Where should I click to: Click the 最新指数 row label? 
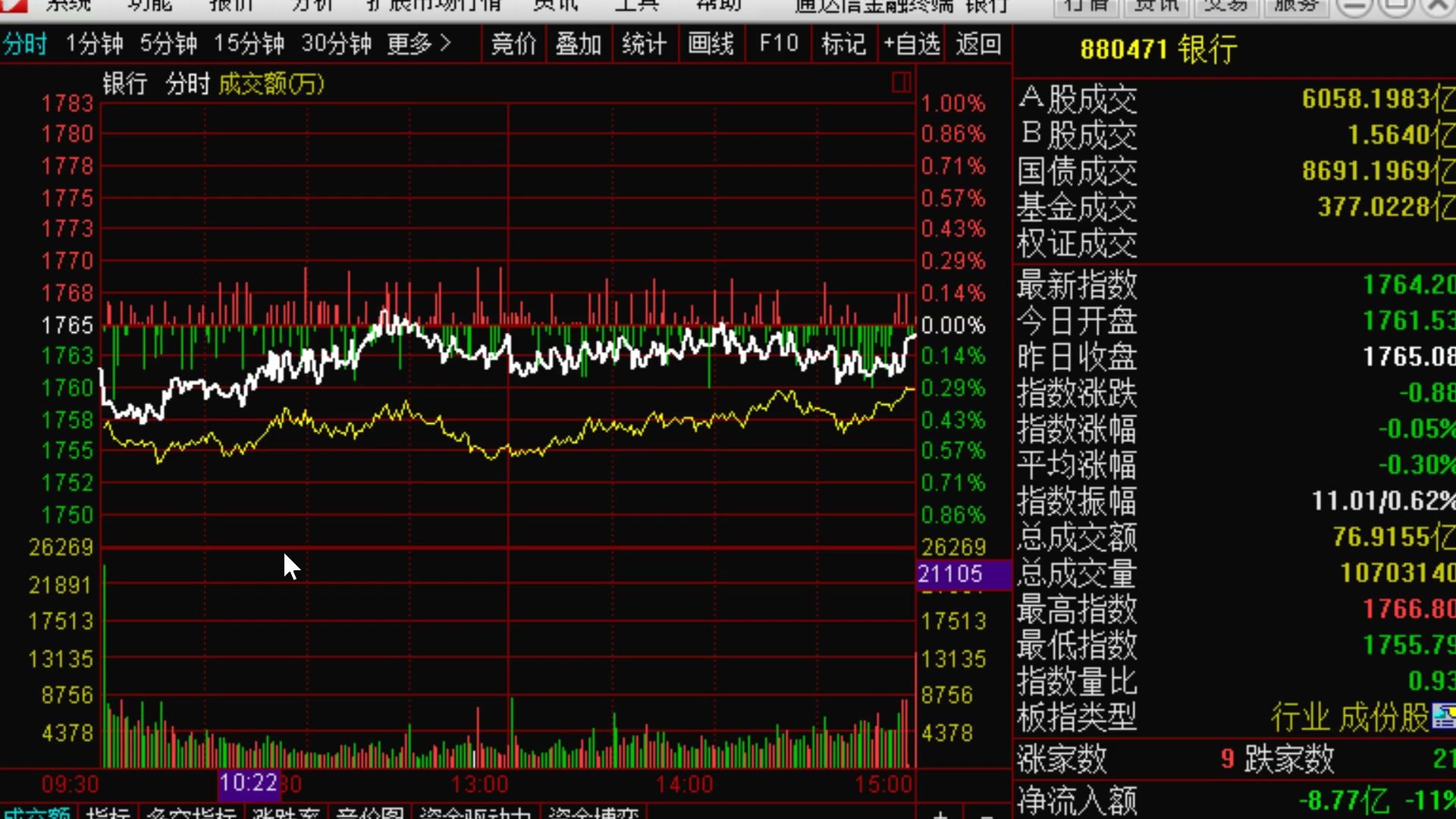1077,285
